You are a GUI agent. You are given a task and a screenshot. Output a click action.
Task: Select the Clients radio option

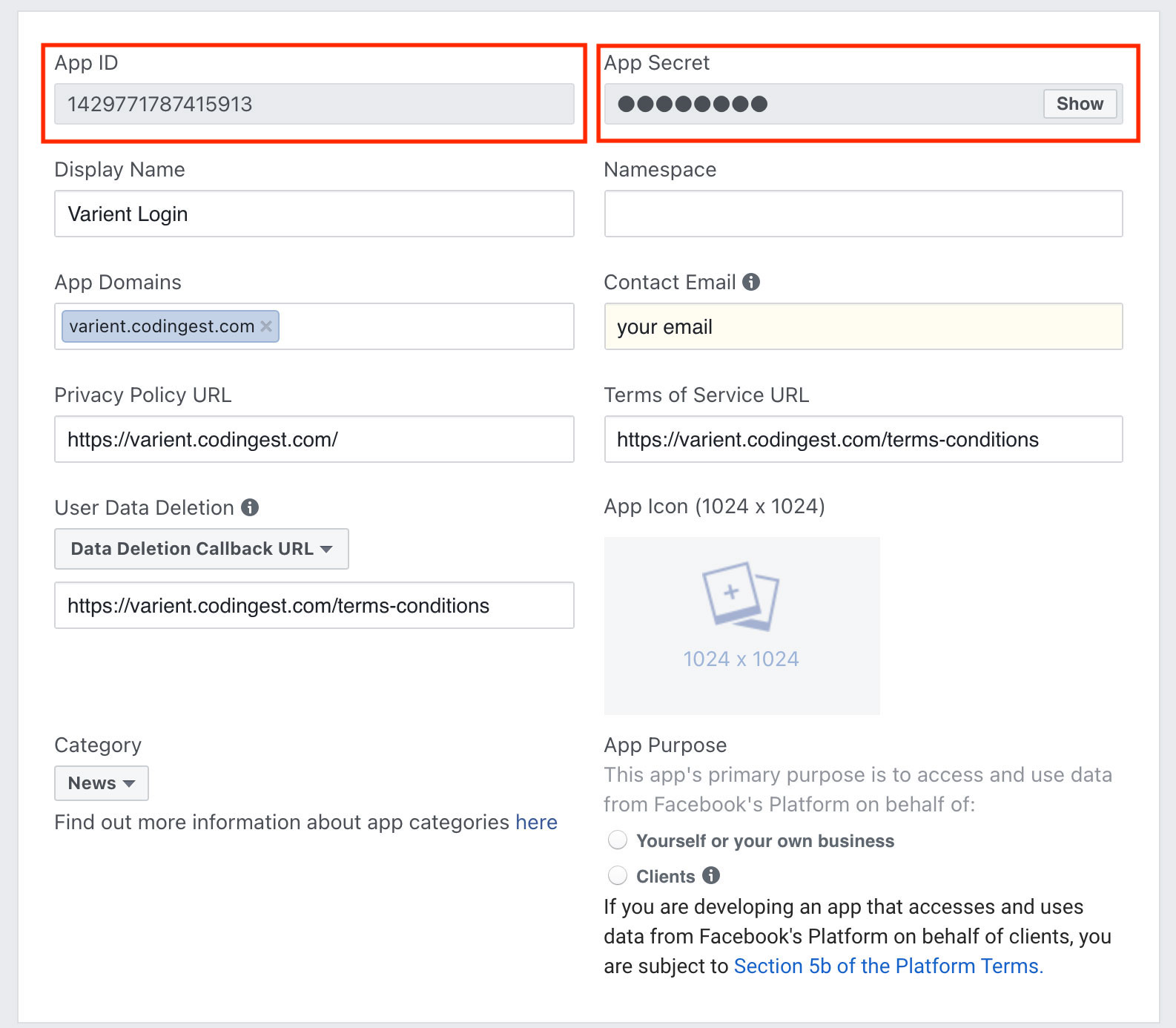[618, 876]
